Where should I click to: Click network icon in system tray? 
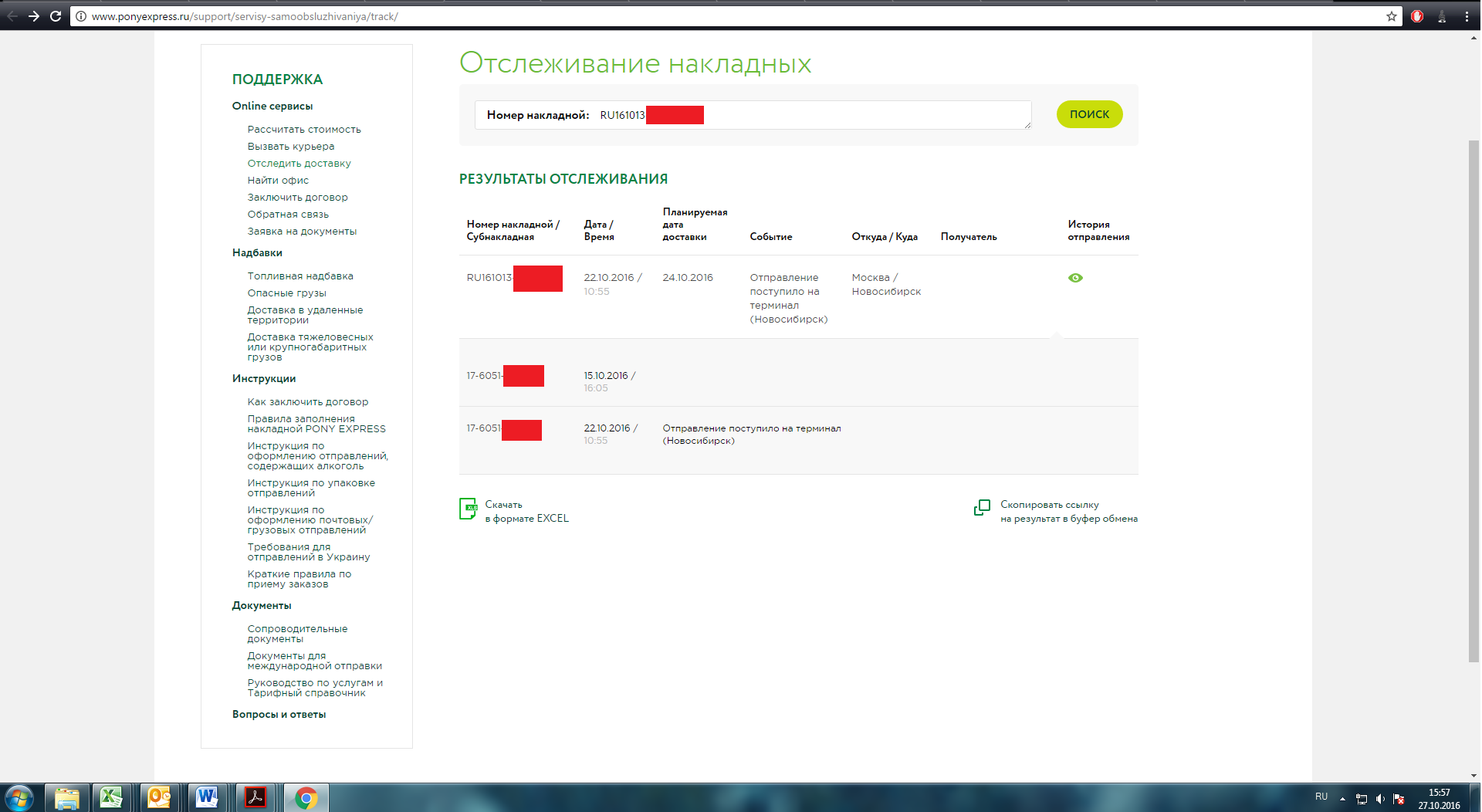pyautogui.click(x=1362, y=799)
